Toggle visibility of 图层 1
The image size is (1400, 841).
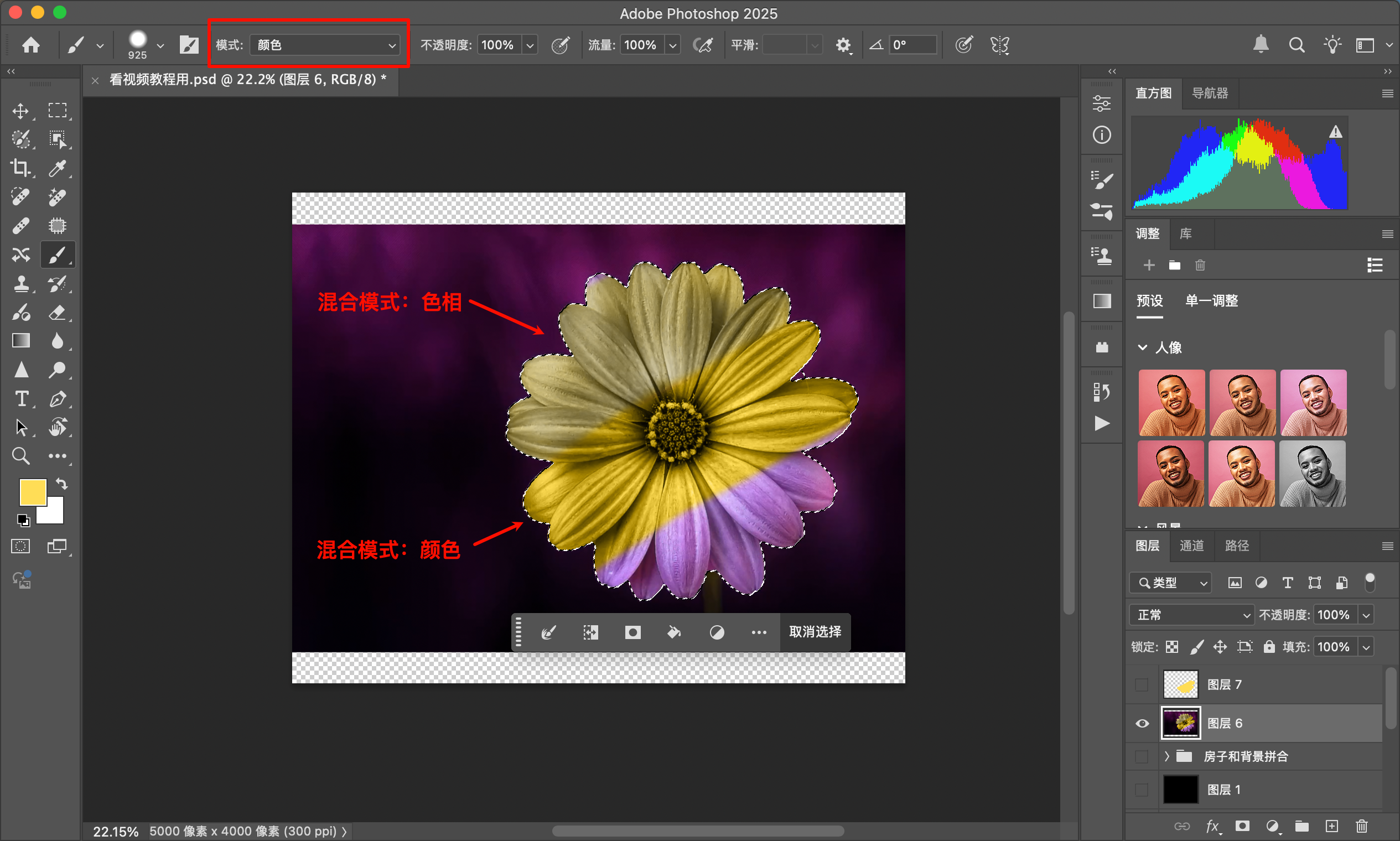click(1142, 790)
